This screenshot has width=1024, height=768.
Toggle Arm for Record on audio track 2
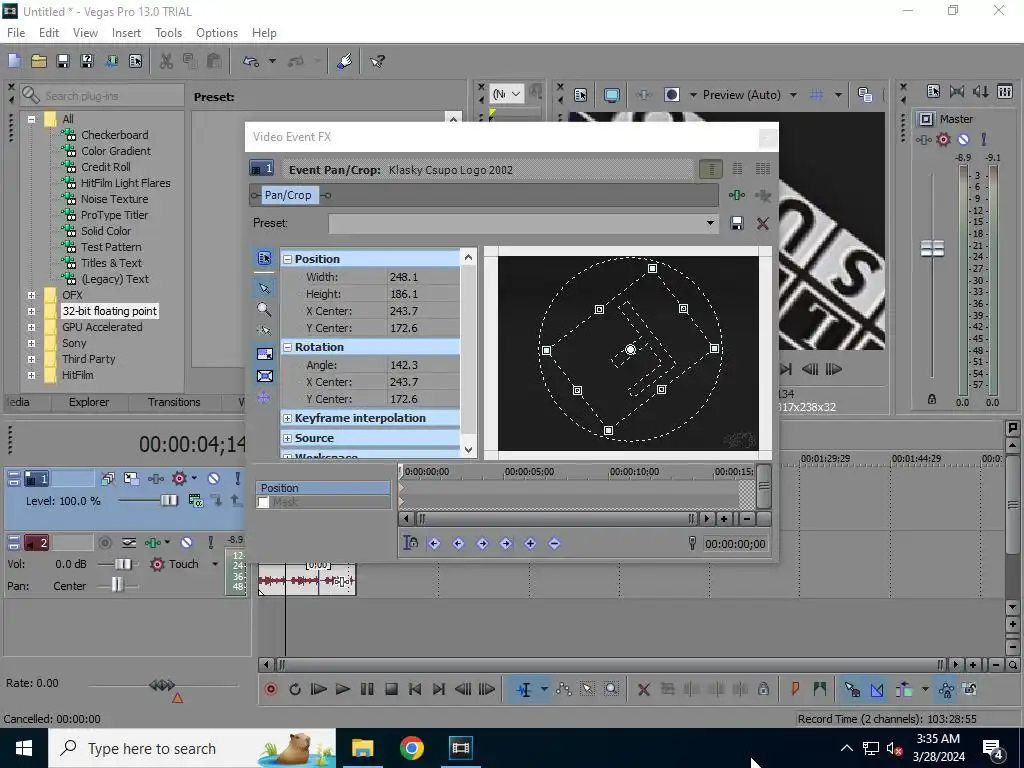(x=104, y=542)
